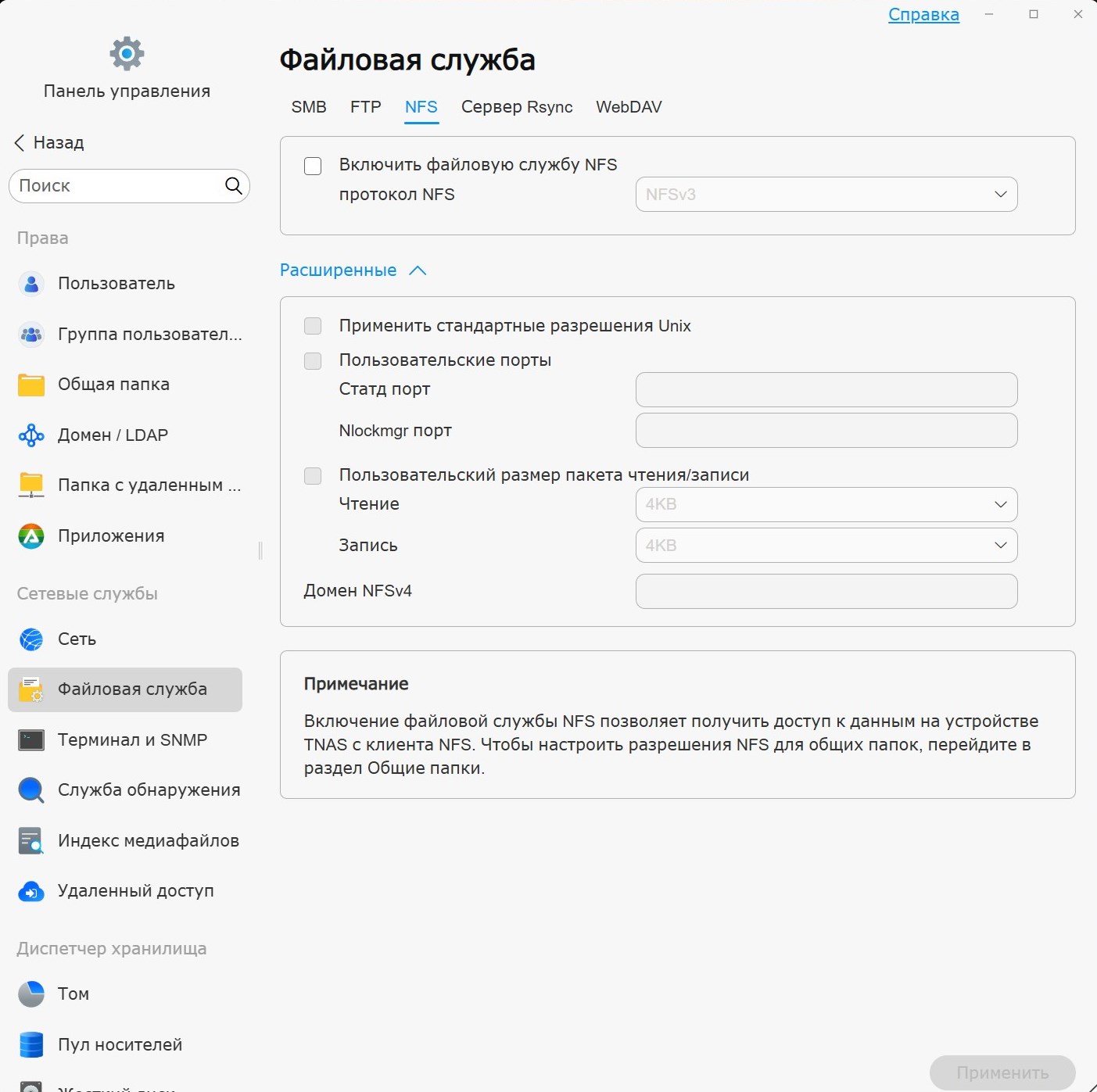Go back with the Назад button
The image size is (1097, 1092).
(49, 143)
